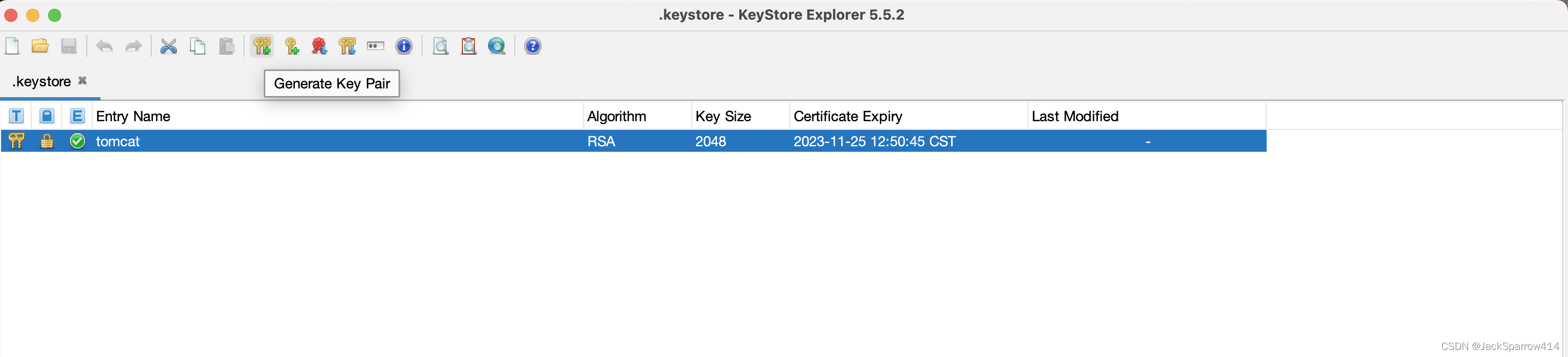The width and height of the screenshot is (1568, 357).
Task: Sort by the Algorithm column header
Action: [637, 116]
